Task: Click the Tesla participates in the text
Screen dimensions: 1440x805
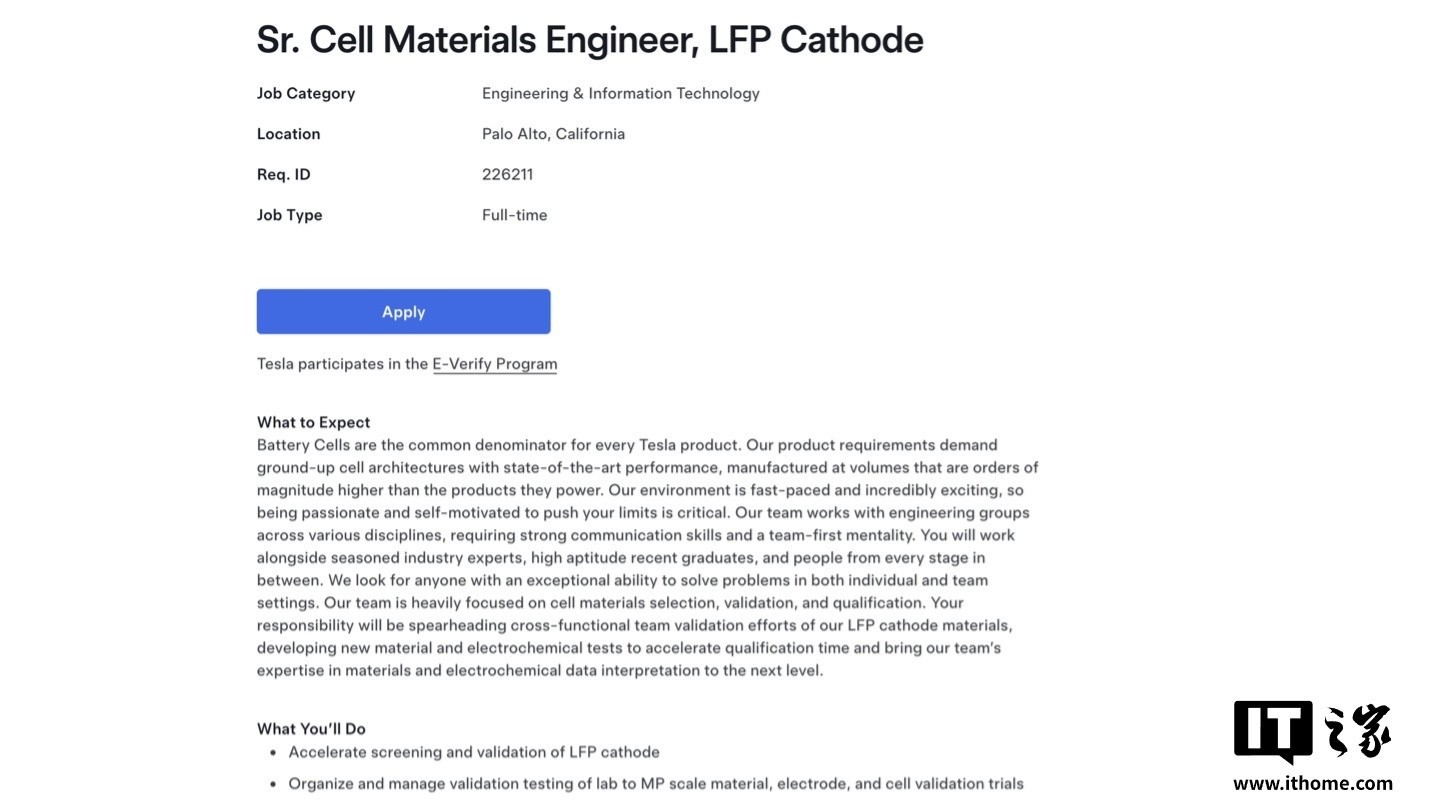Action: pos(342,364)
